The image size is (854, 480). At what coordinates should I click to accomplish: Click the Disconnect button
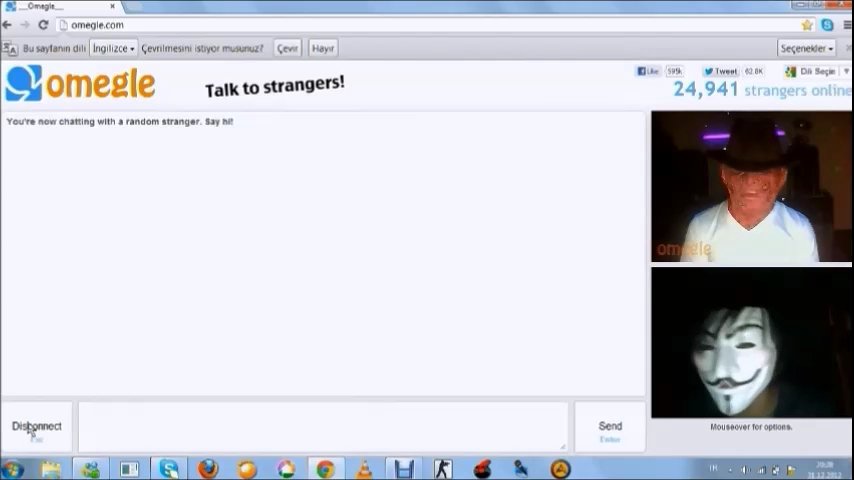click(36, 428)
